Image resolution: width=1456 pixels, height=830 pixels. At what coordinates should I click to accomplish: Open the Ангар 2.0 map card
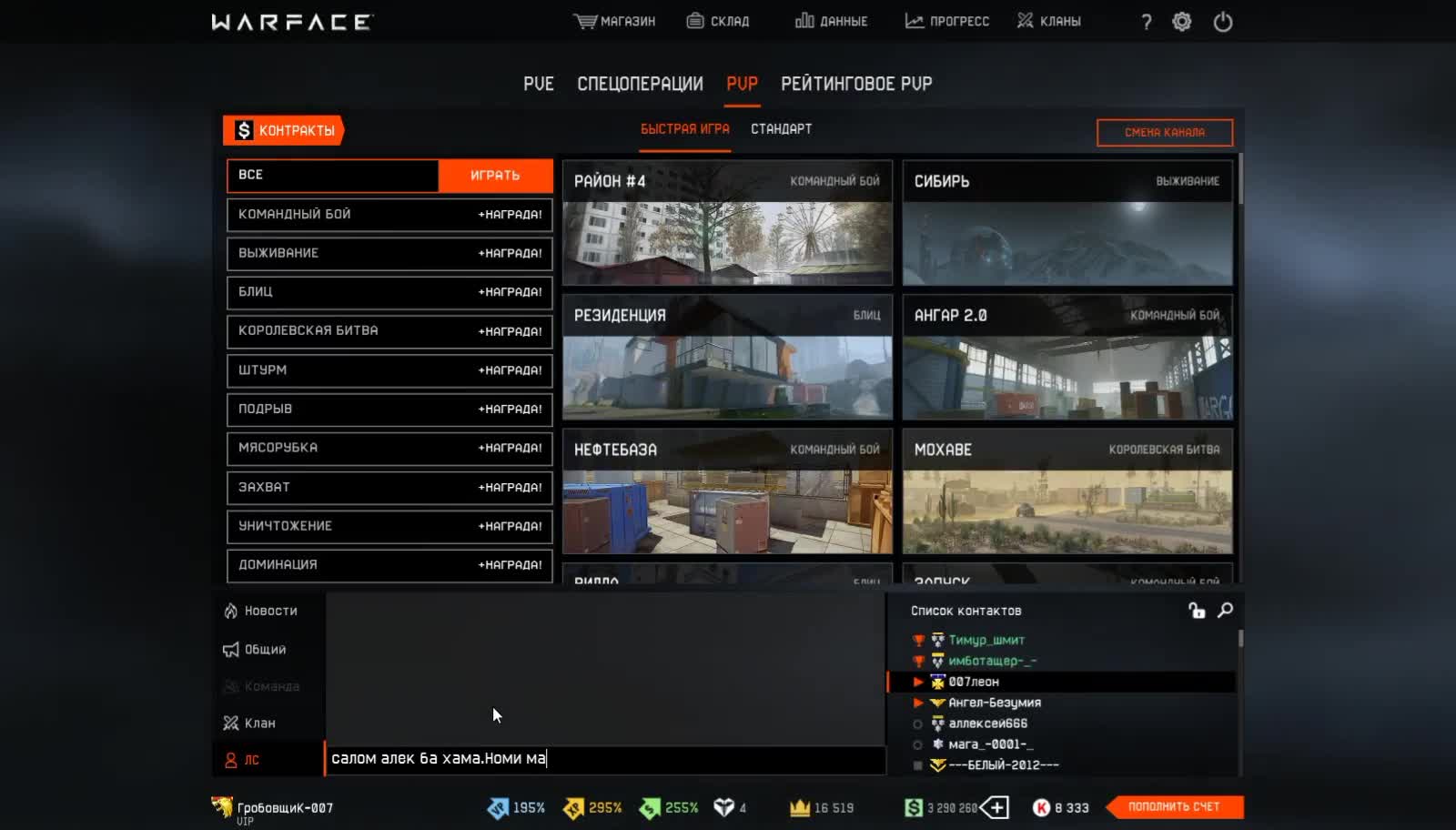point(1067,357)
